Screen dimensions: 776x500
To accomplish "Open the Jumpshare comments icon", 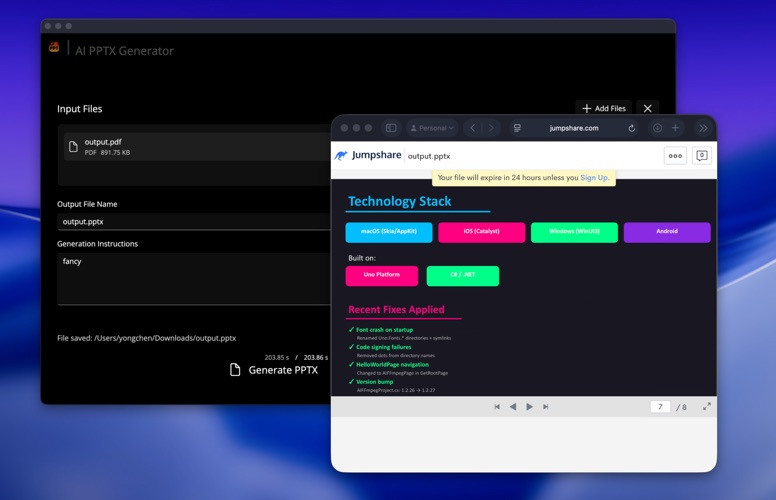I will [x=701, y=156].
